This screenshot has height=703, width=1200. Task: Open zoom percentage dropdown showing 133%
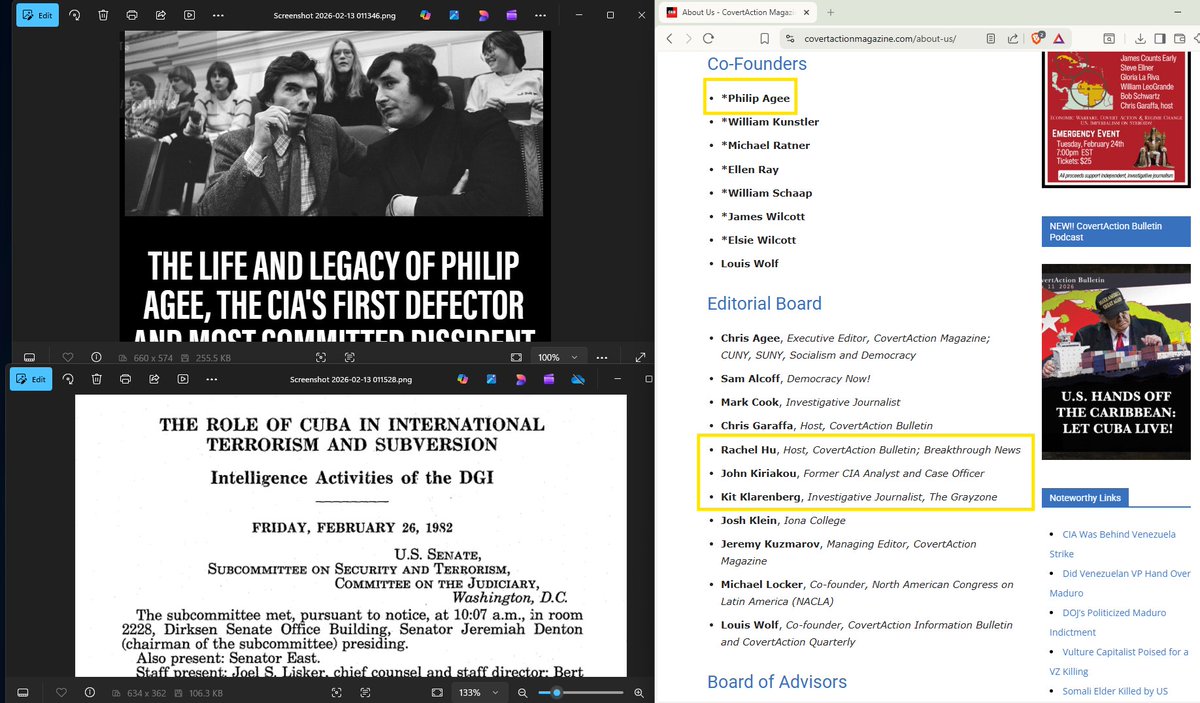[478, 692]
